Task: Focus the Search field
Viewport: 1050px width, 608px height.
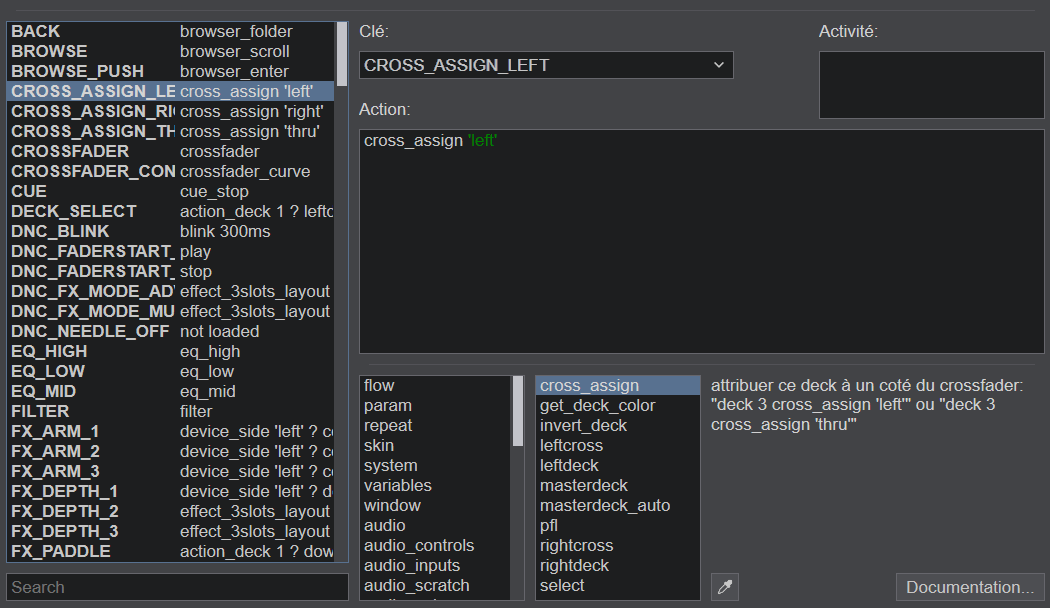Action: tap(177, 587)
